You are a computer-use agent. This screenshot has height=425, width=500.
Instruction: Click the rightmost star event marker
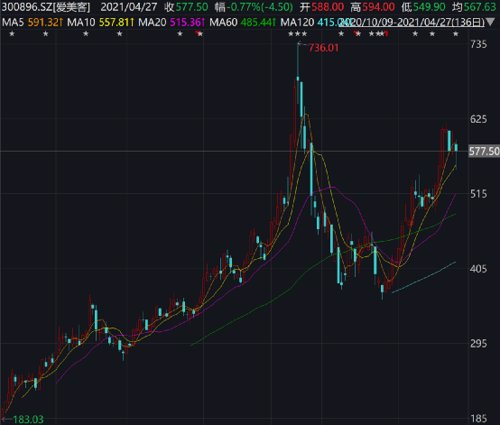pyautogui.click(x=456, y=34)
